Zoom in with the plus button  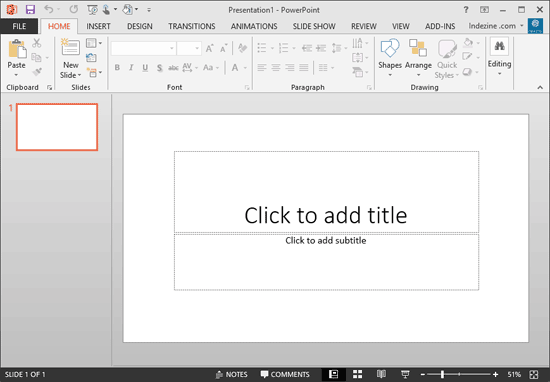point(495,375)
